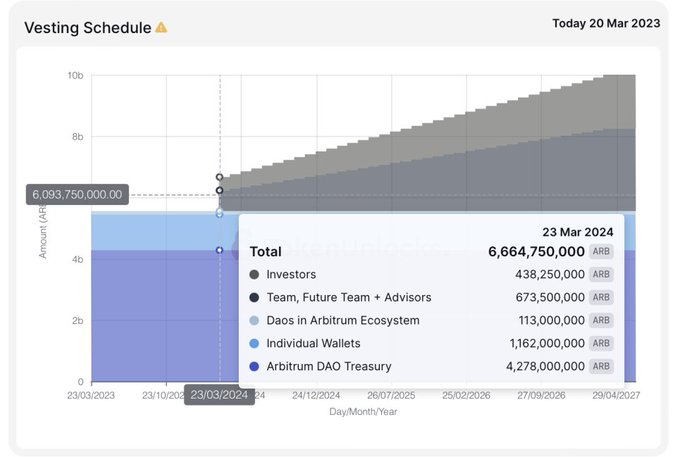Screen dimensions: 680x457
Task: Click the Investors gray legend dot
Action: click(x=255, y=274)
